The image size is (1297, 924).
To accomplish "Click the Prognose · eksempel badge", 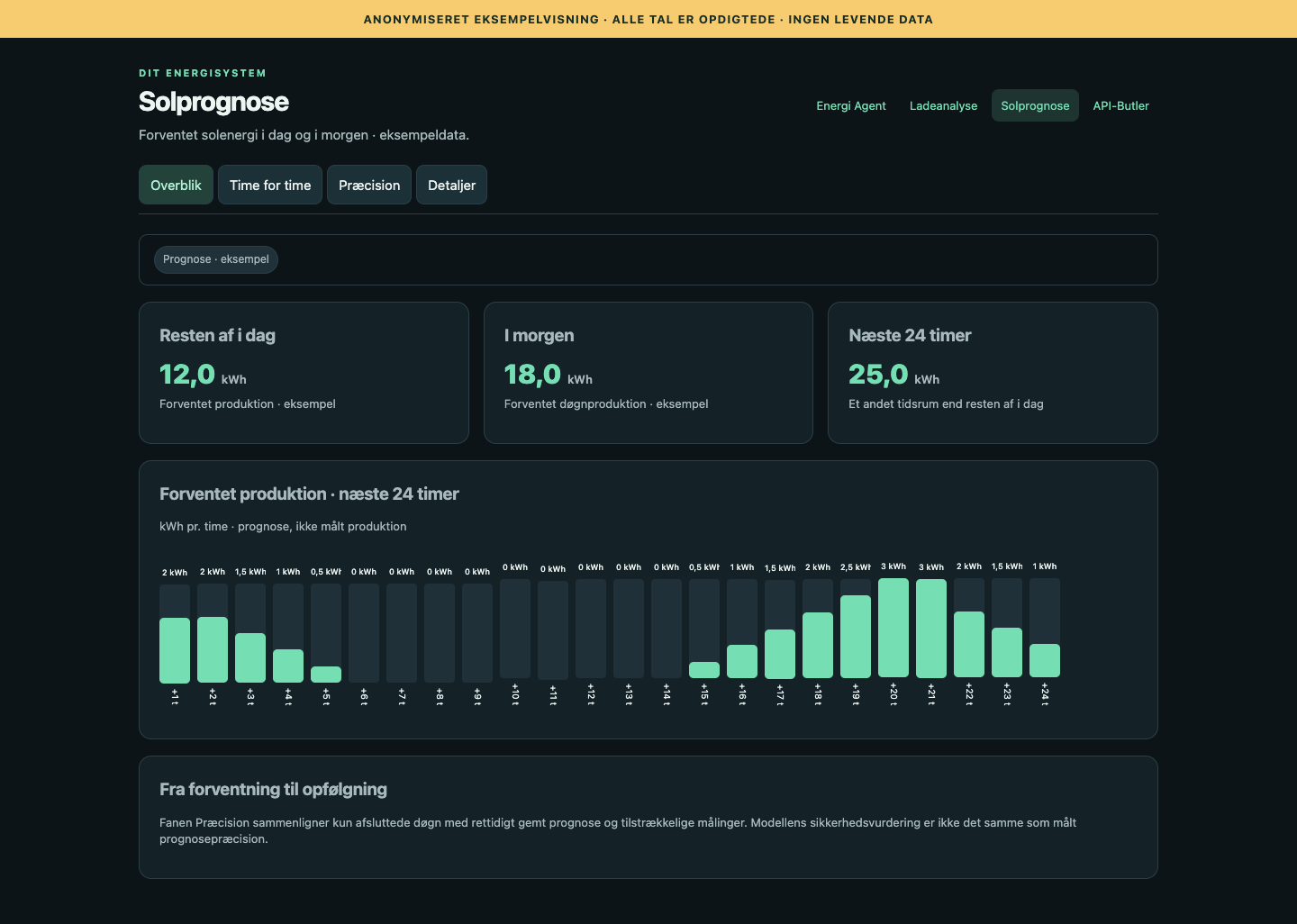I will click(x=216, y=259).
